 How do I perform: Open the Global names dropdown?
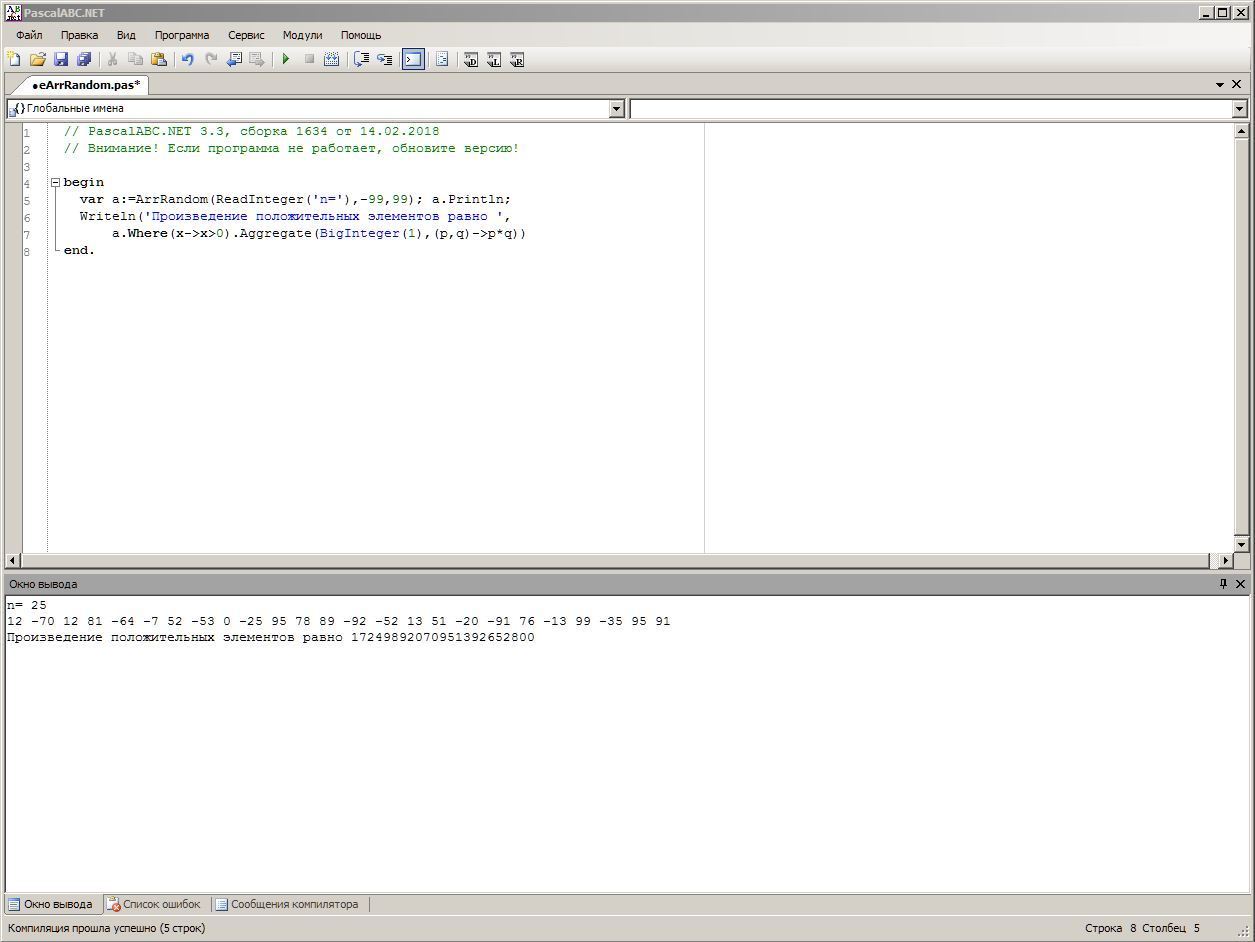coord(616,109)
